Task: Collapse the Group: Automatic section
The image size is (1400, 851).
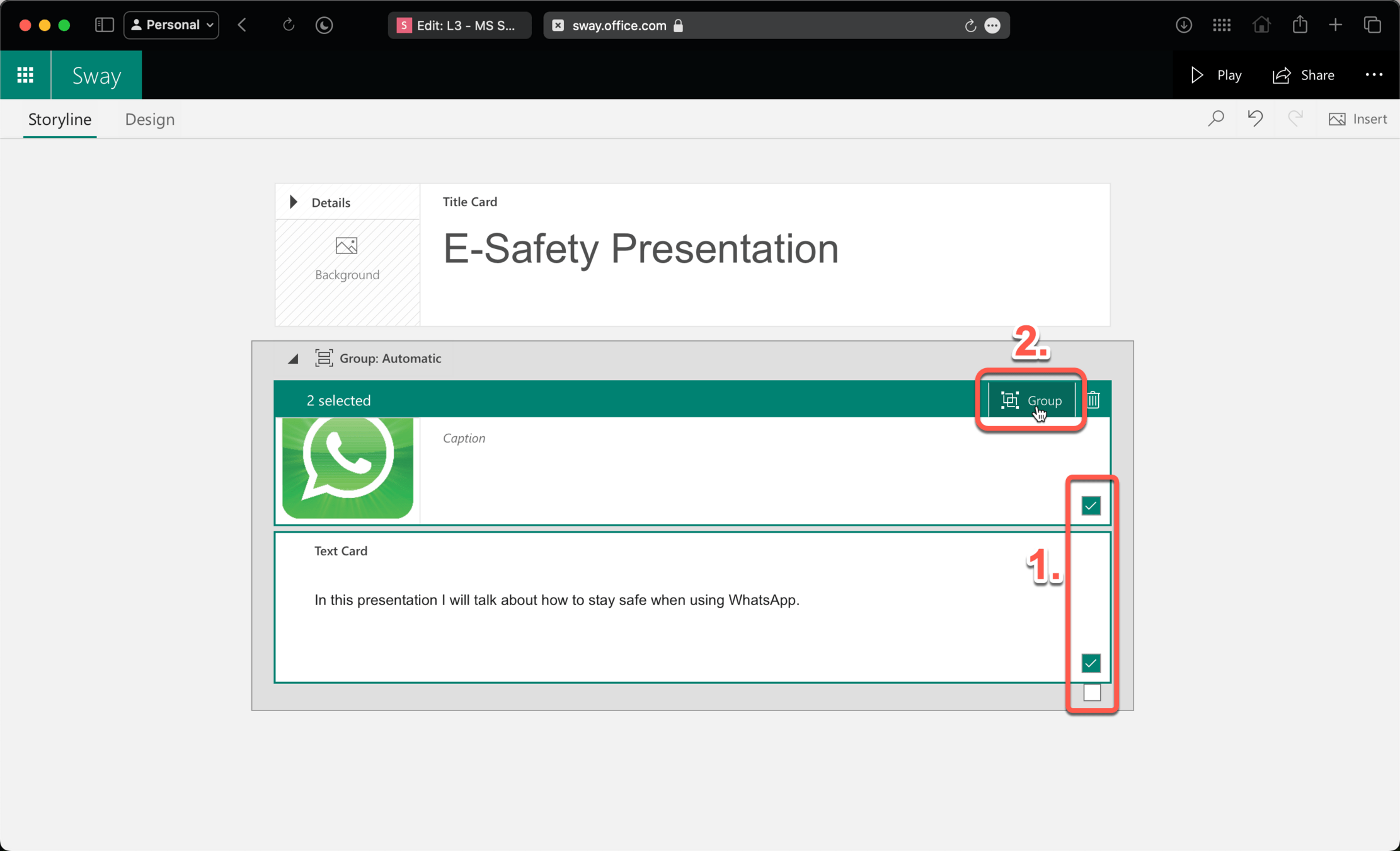Action: (x=293, y=359)
